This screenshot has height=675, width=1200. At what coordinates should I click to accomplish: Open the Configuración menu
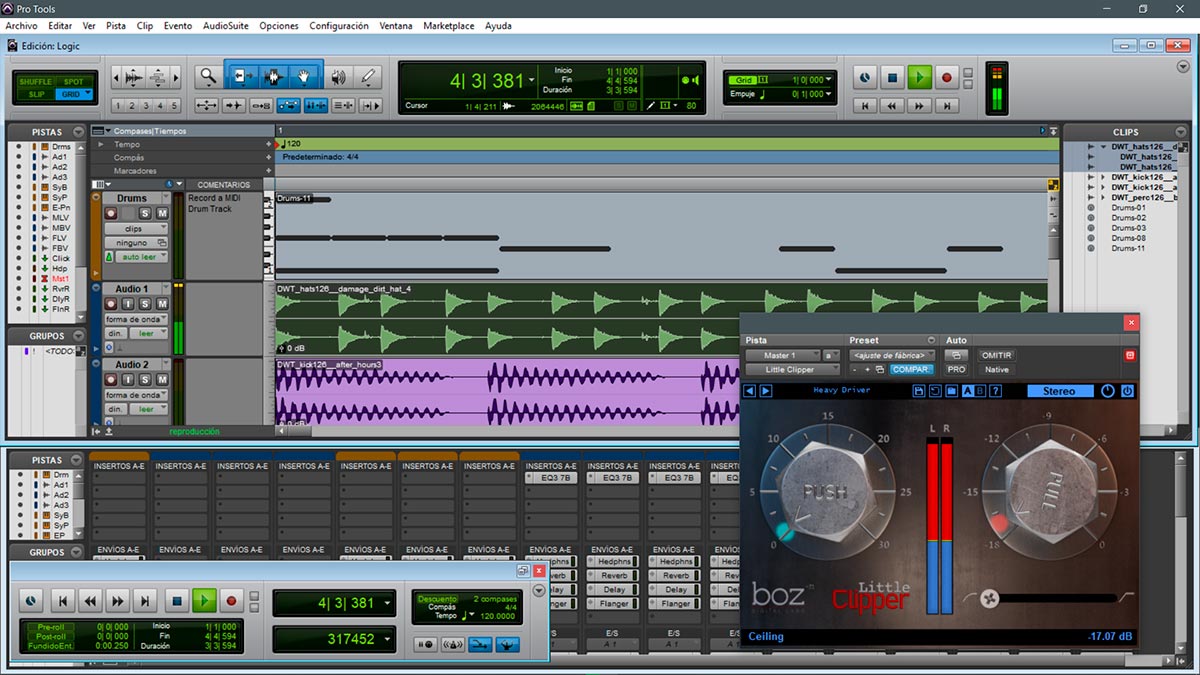coord(339,26)
